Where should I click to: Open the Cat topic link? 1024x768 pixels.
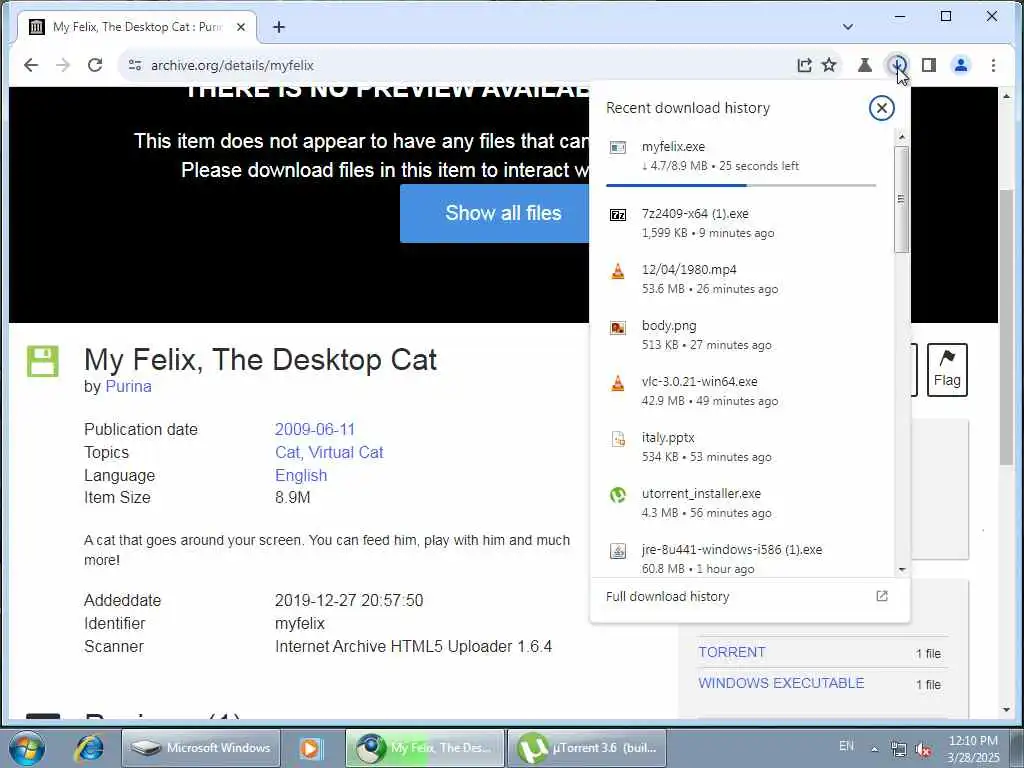pyautogui.click(x=288, y=452)
